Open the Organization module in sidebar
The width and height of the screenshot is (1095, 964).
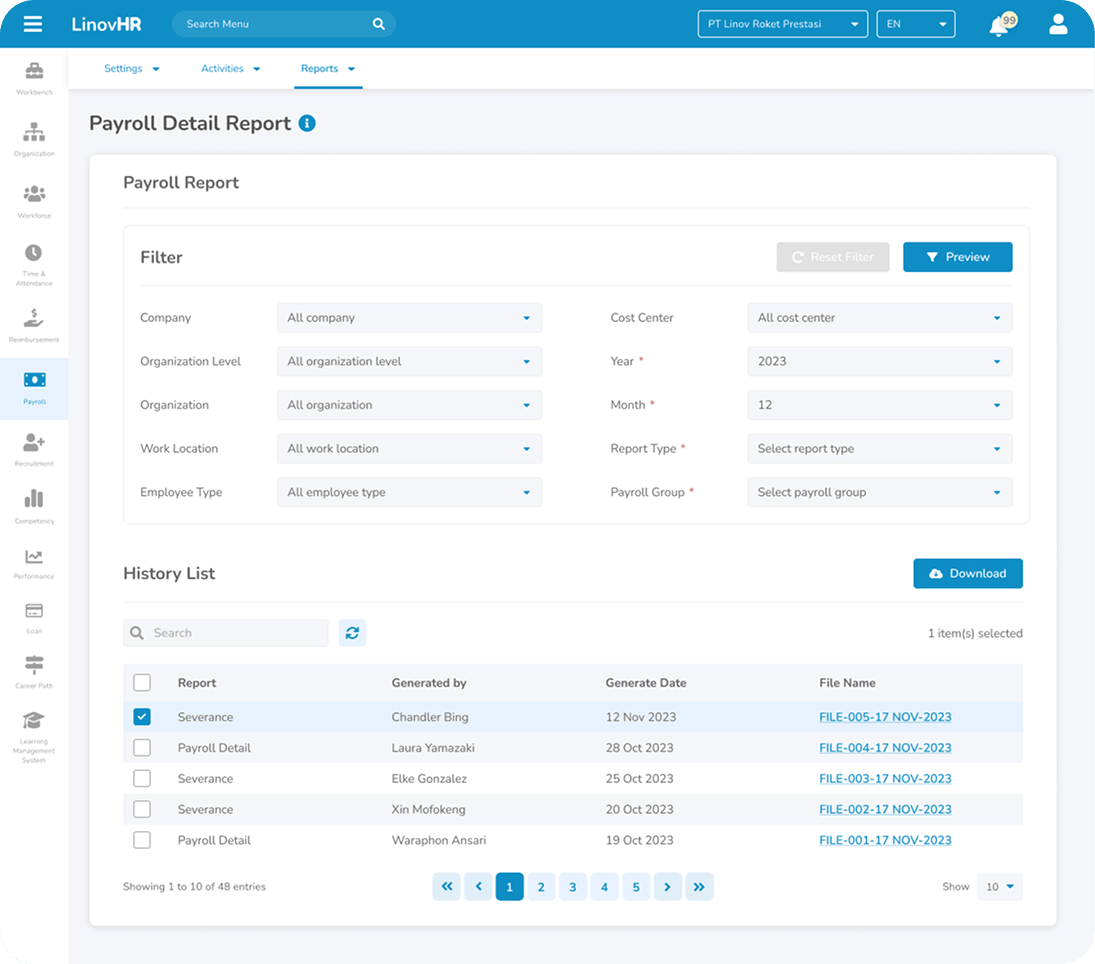(x=34, y=135)
